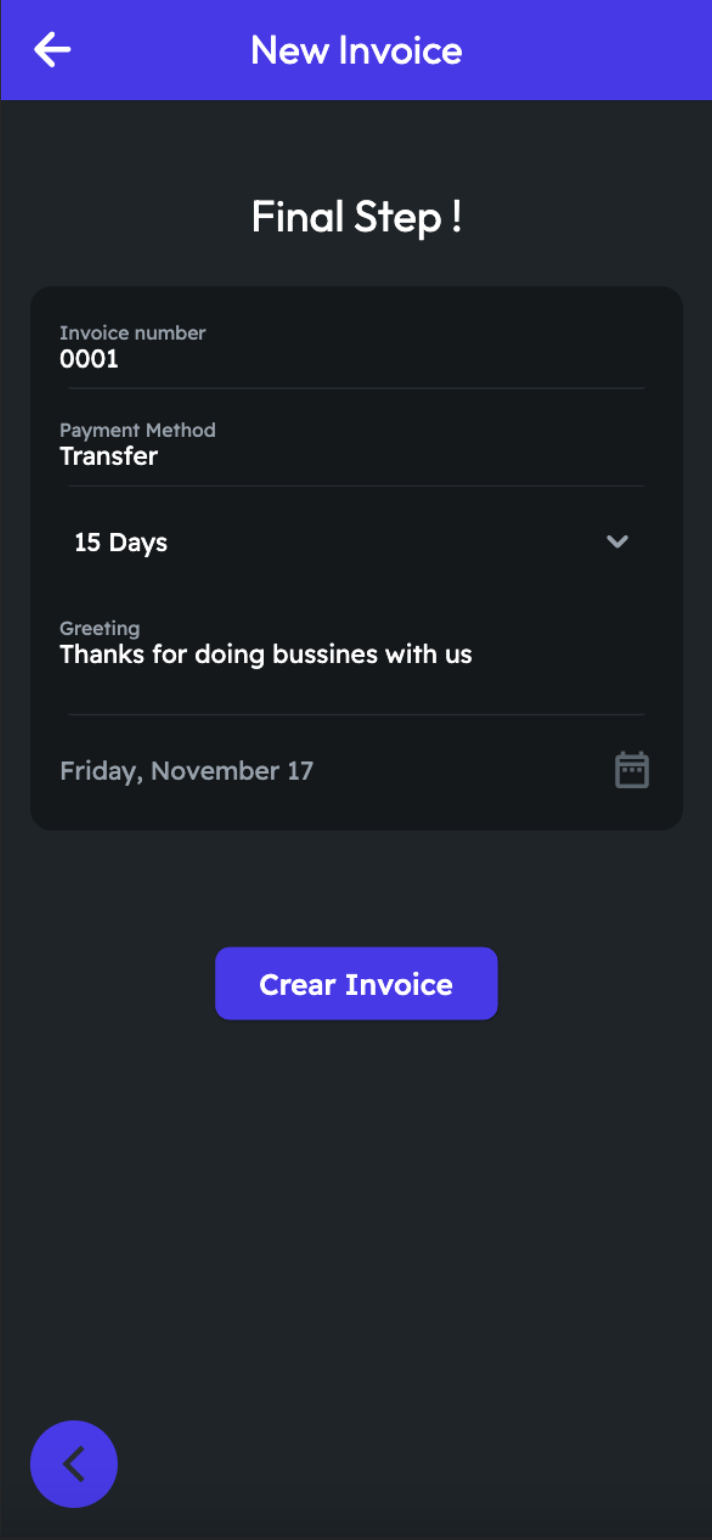Click 'November' within the date text
The height and width of the screenshot is (1540, 712).
[203, 771]
